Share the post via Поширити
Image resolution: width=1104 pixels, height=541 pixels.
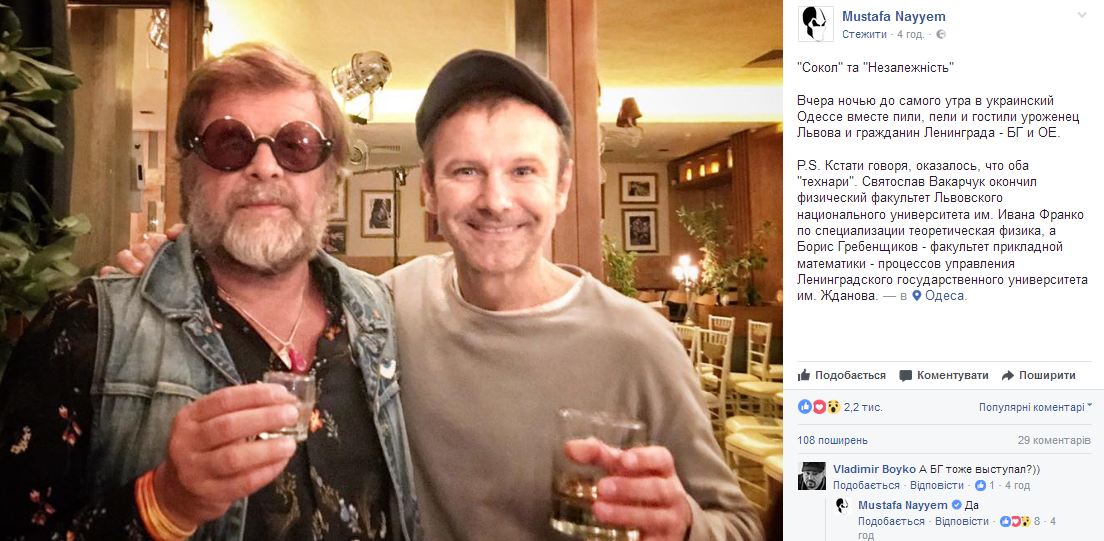coord(1039,375)
